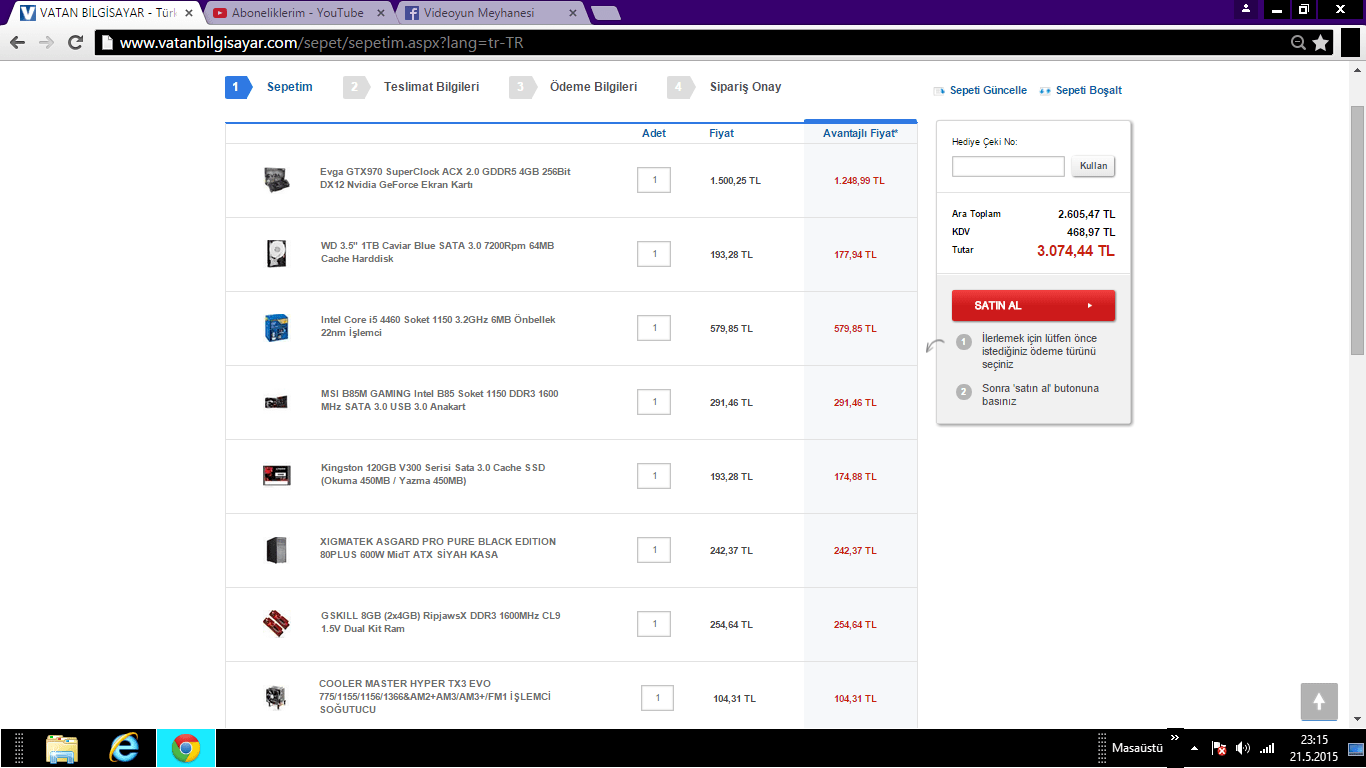Open the Kingston 120GB V300 product link
Screen dimensions: 1366x768
pyautogui.click(x=433, y=474)
